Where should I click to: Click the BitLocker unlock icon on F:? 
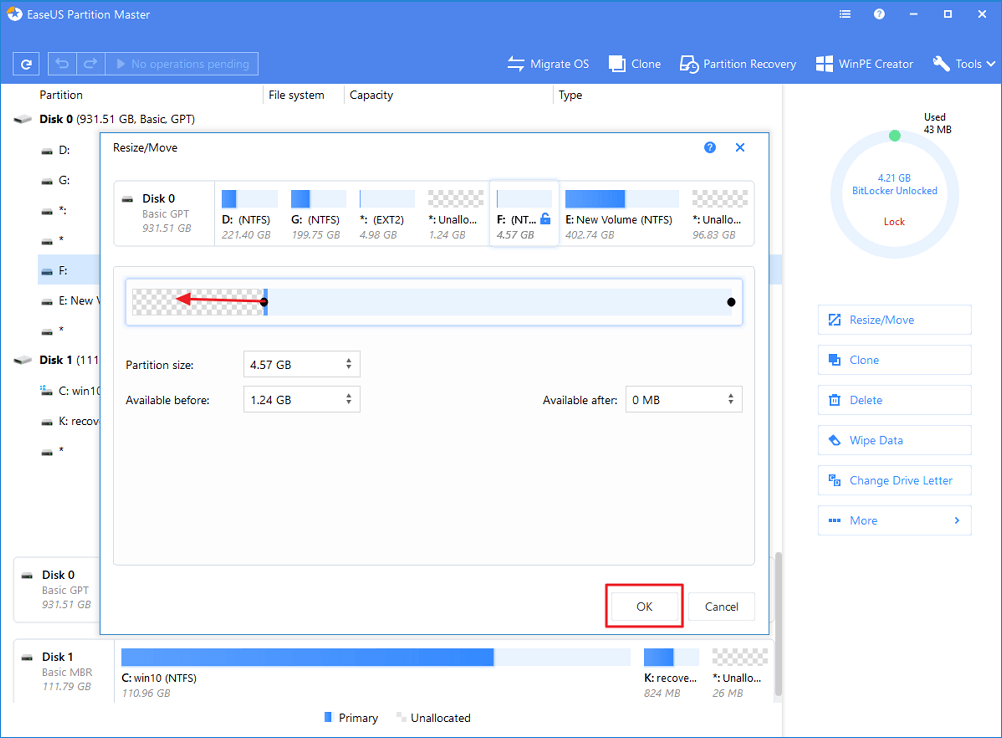tap(545, 219)
